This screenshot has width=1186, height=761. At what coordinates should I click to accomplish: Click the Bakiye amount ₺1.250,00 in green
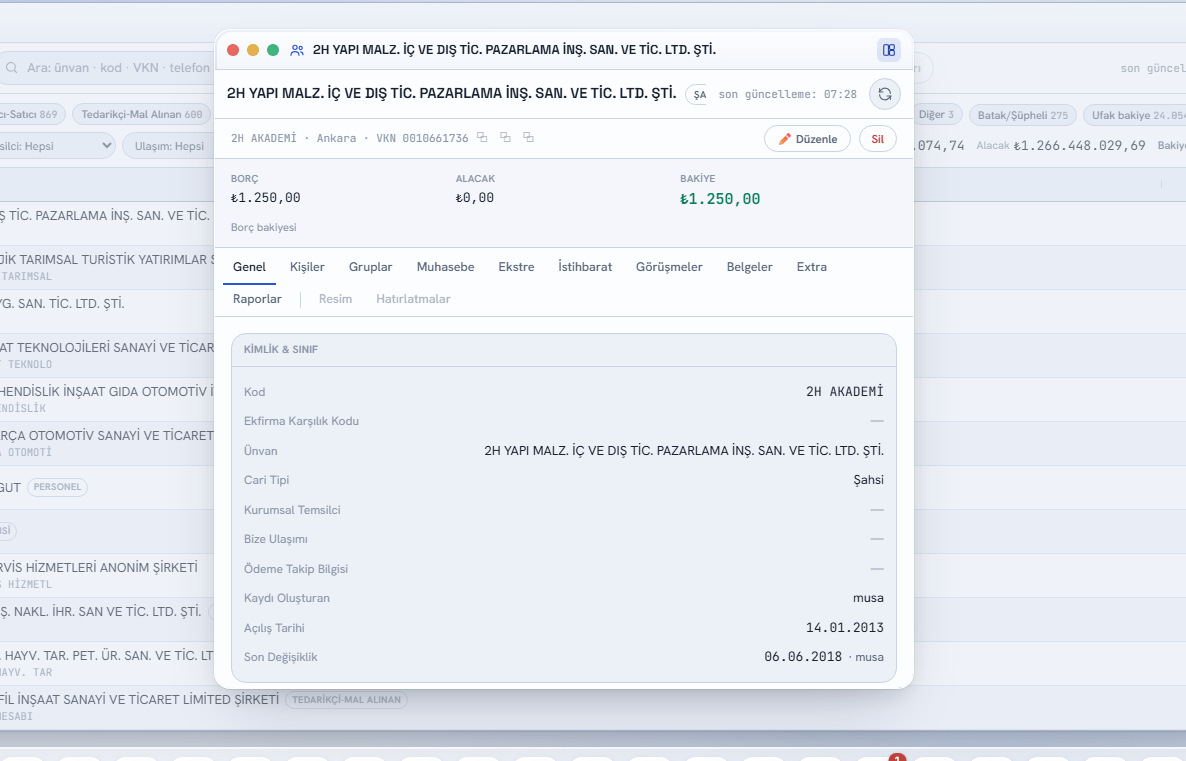tap(719, 199)
